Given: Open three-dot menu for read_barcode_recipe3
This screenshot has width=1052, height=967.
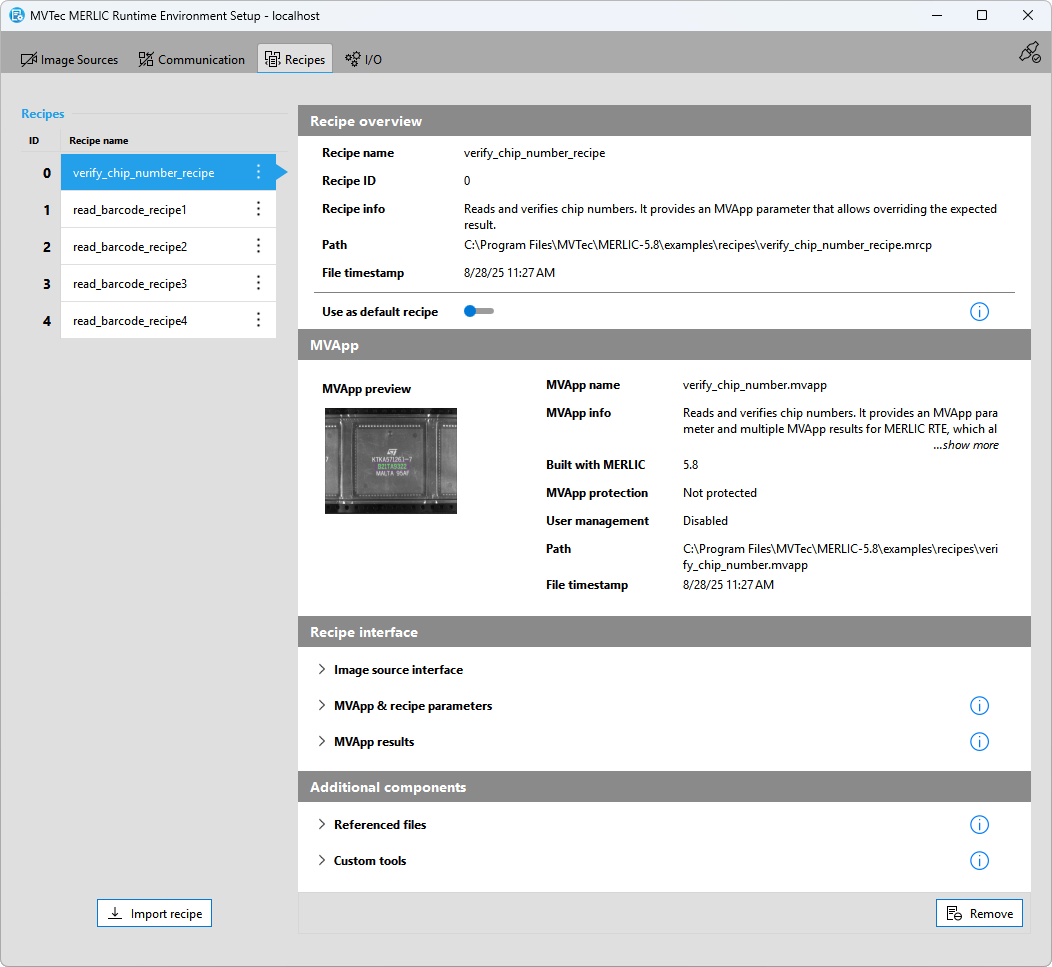Looking at the screenshot, I should 258,283.
